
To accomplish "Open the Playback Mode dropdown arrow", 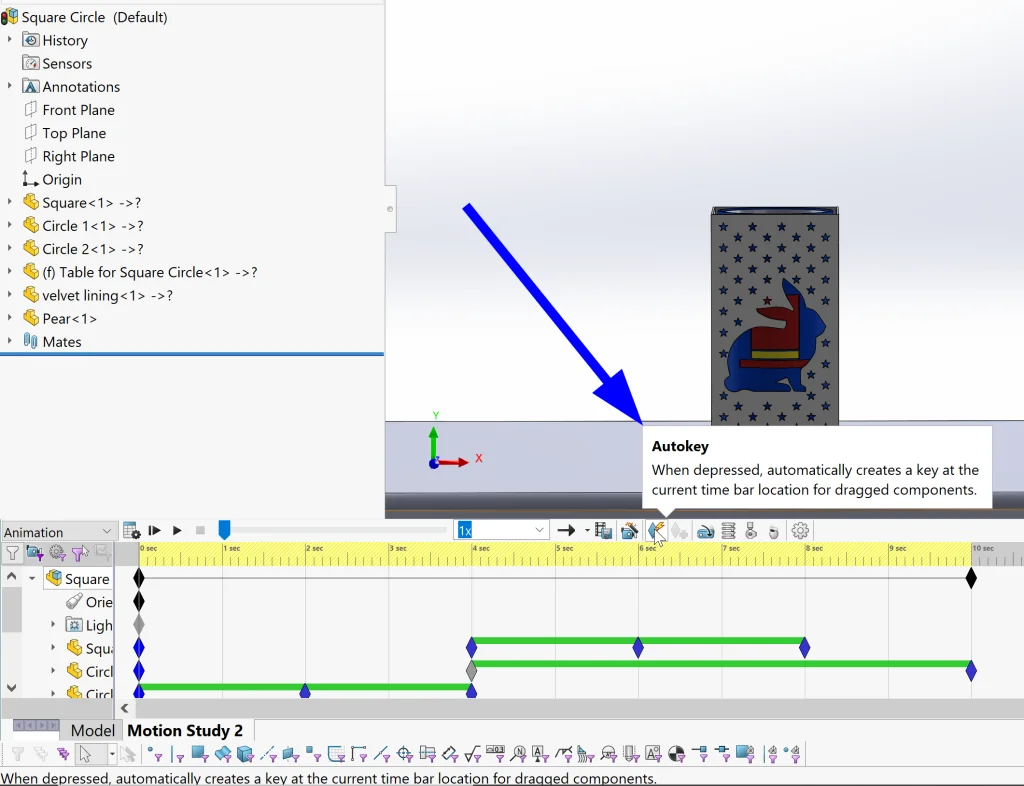I will pos(587,531).
